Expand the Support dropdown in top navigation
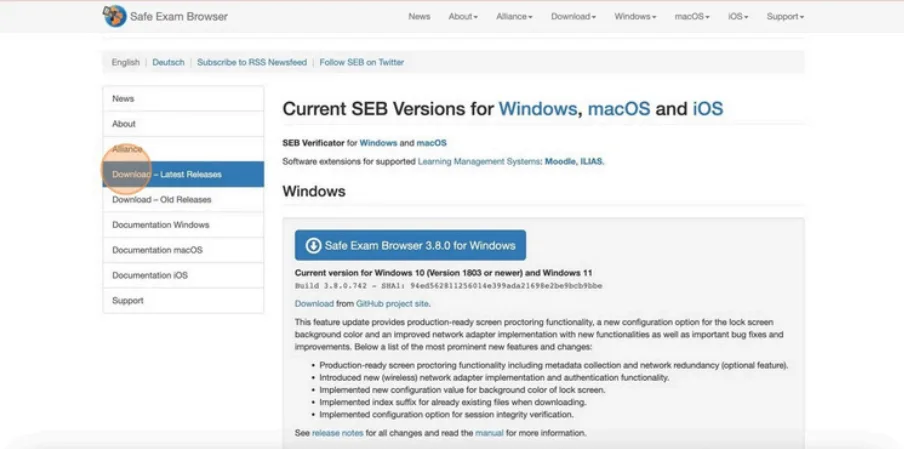 coord(785,17)
